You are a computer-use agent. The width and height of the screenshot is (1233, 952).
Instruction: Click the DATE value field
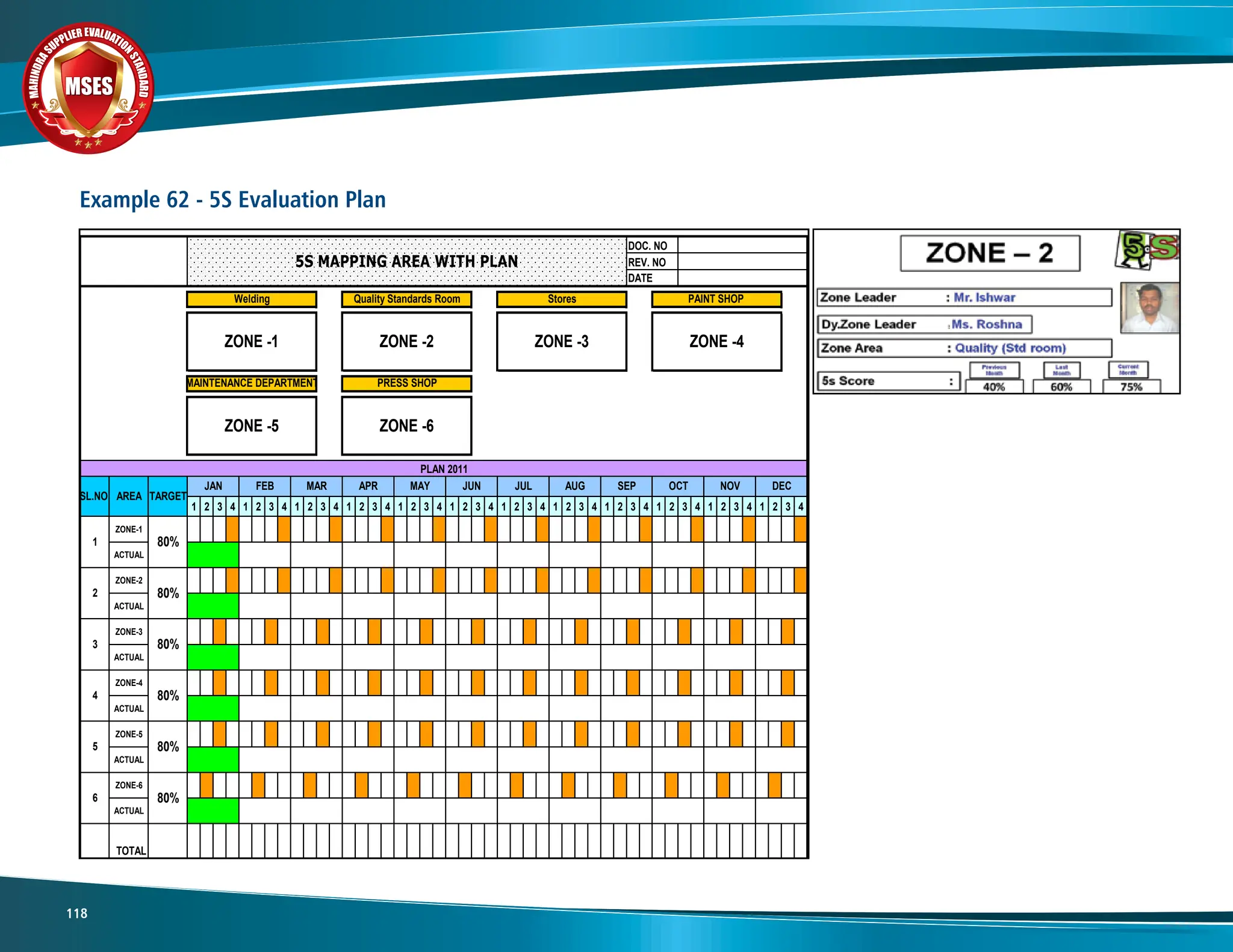pos(742,277)
